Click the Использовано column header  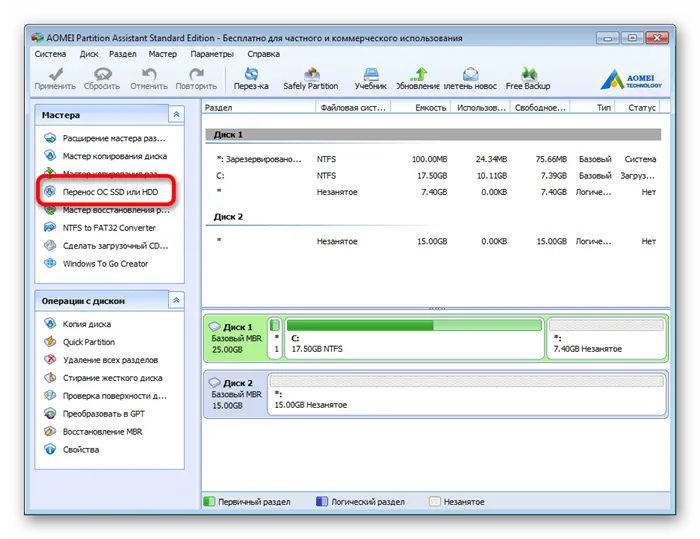pos(480,107)
